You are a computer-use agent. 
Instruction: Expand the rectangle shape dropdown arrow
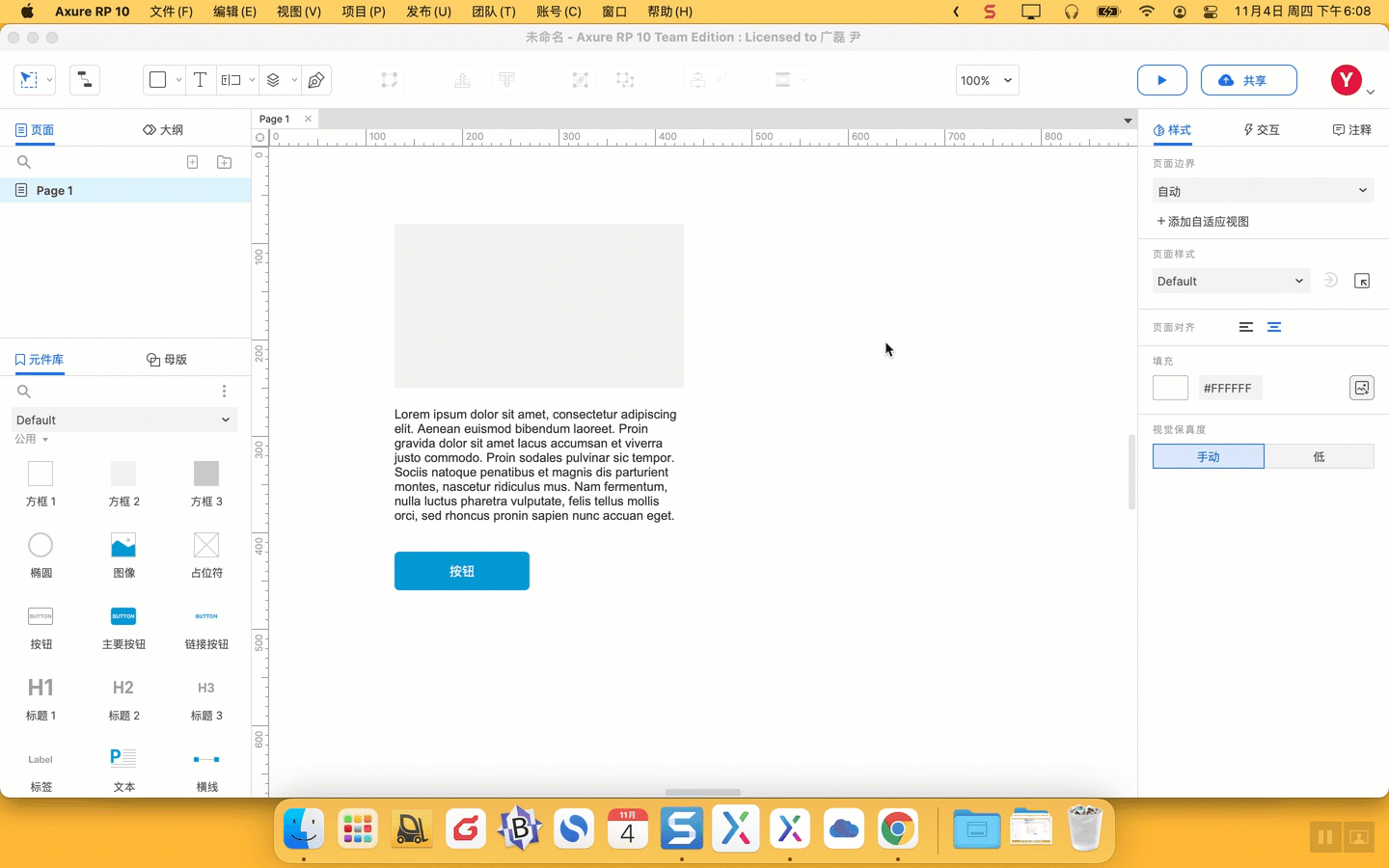pos(178,80)
